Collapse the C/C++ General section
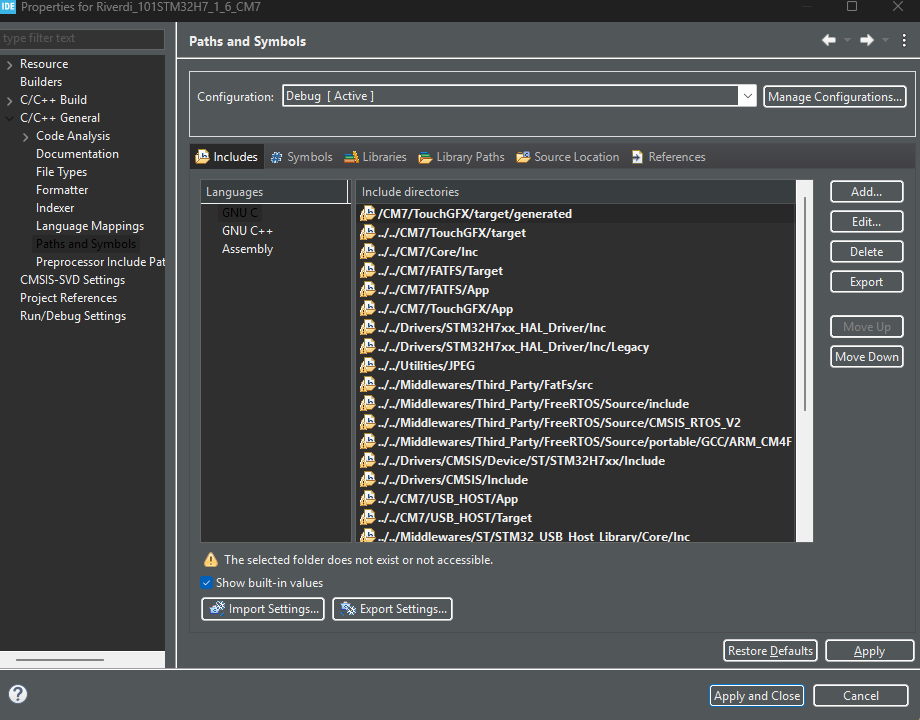 pyautogui.click(x=8, y=117)
